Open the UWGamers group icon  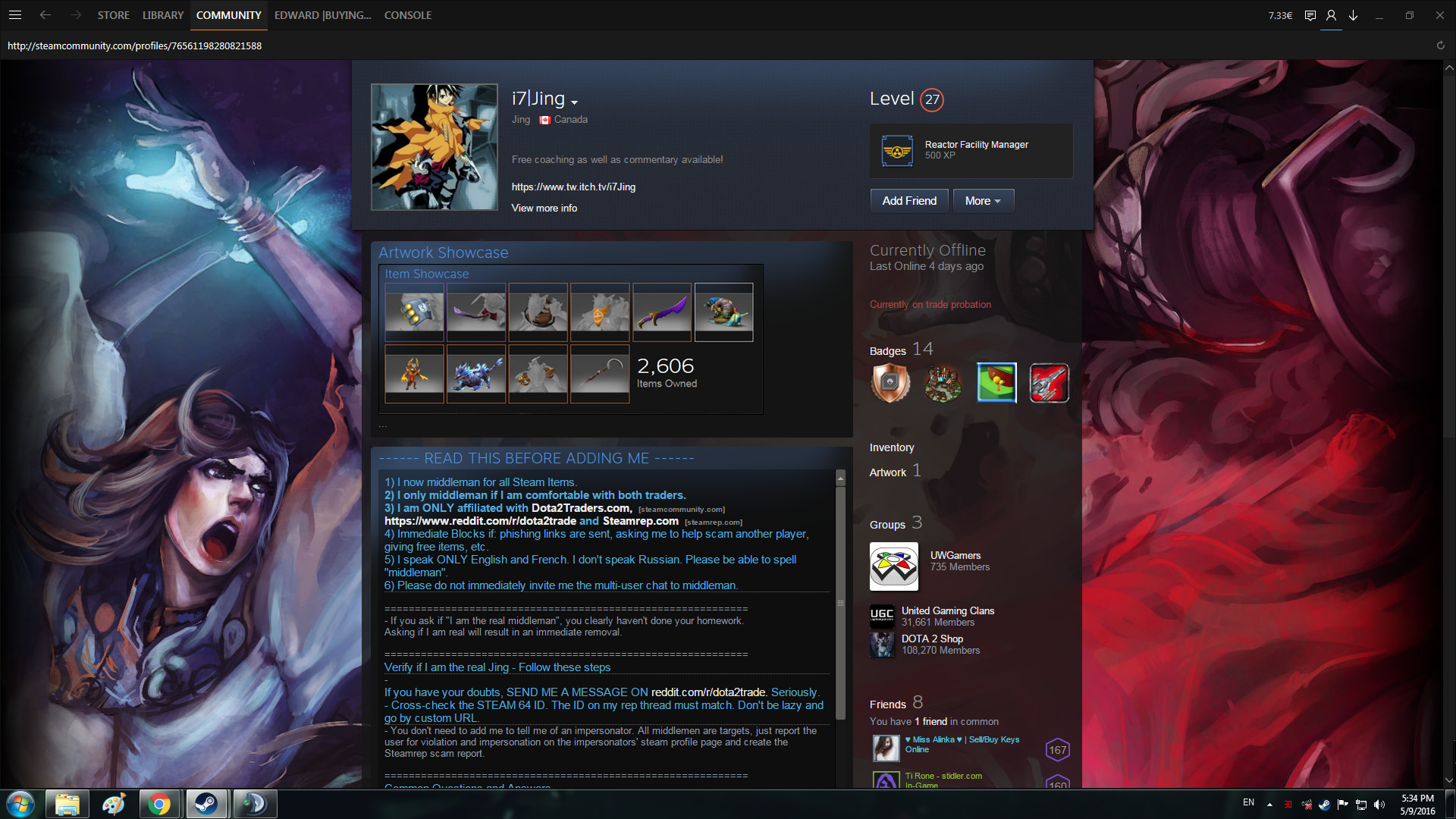tap(893, 566)
